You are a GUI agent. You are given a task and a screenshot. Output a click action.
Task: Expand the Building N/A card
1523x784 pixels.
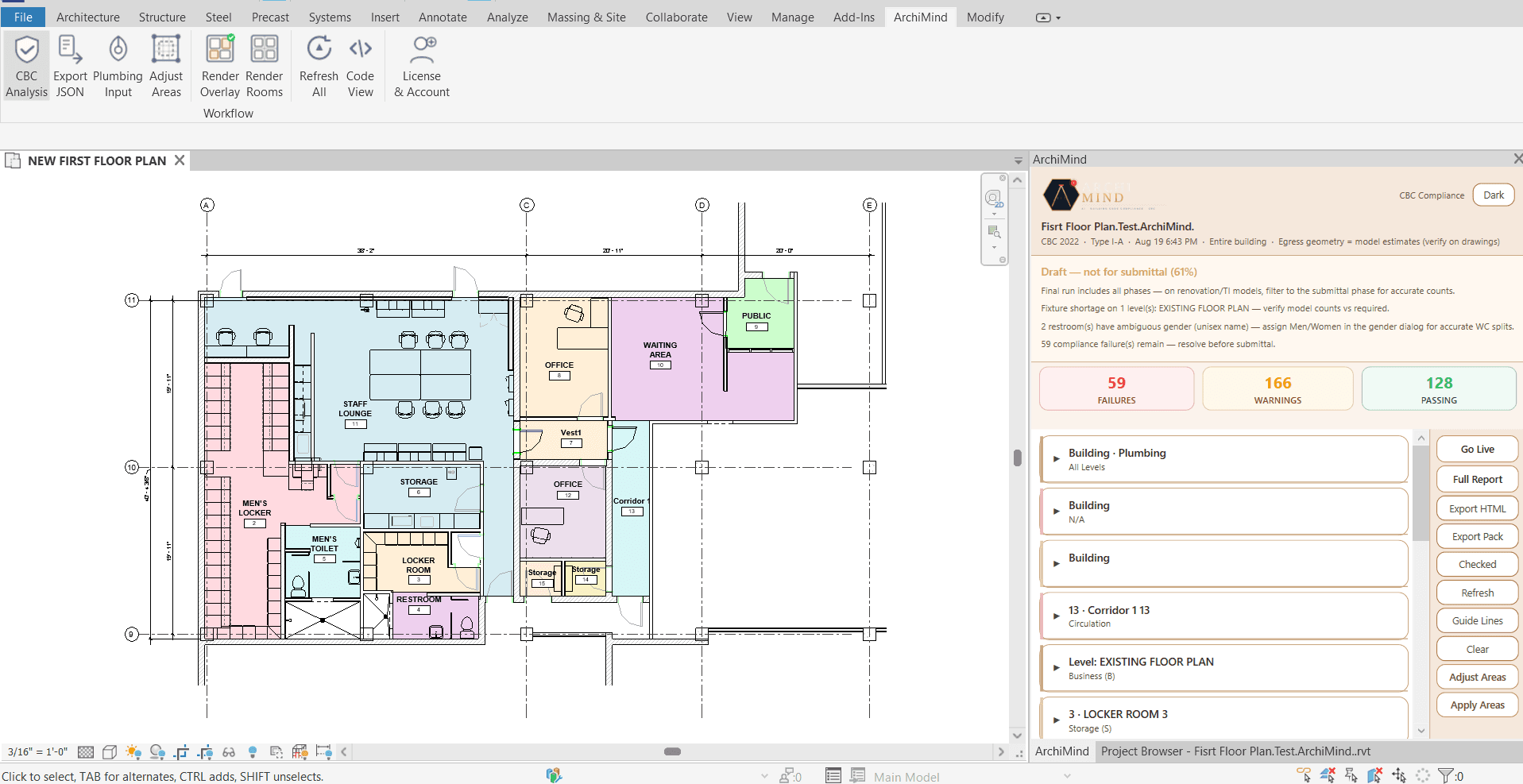(1223, 512)
